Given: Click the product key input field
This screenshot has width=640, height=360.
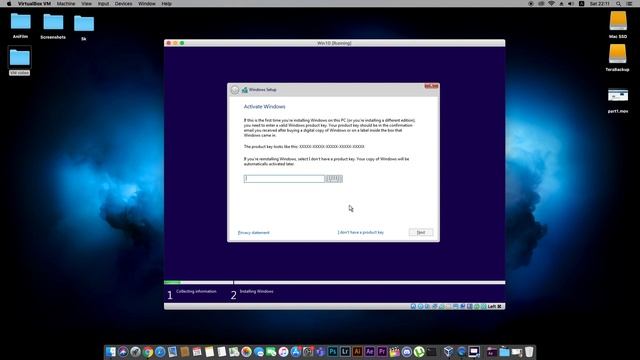Looking at the screenshot, I should pyautogui.click(x=284, y=179).
